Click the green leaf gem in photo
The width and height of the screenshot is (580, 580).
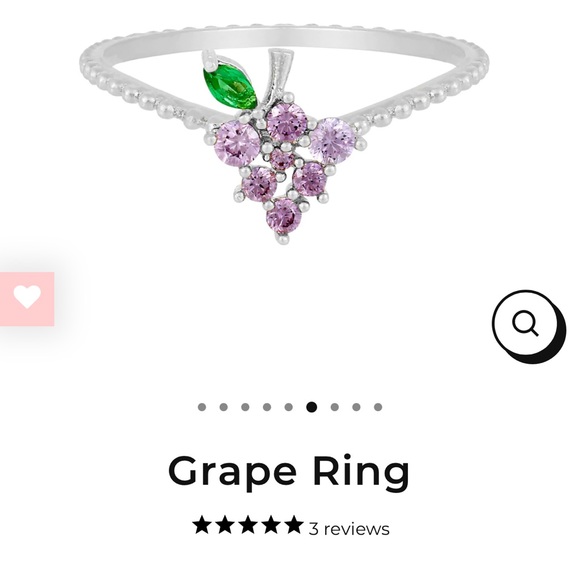click(230, 86)
